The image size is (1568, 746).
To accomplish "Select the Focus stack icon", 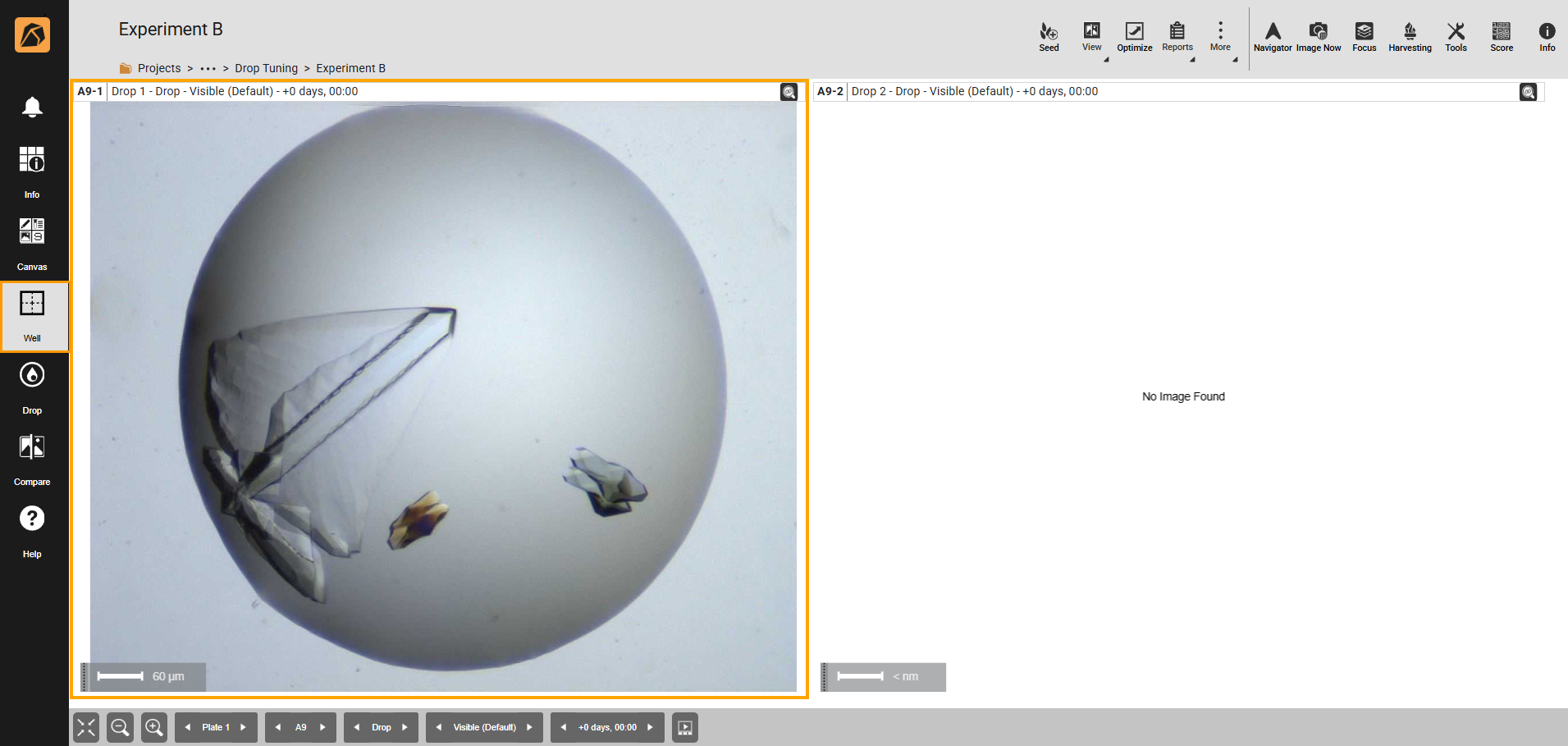I will tap(1364, 37).
